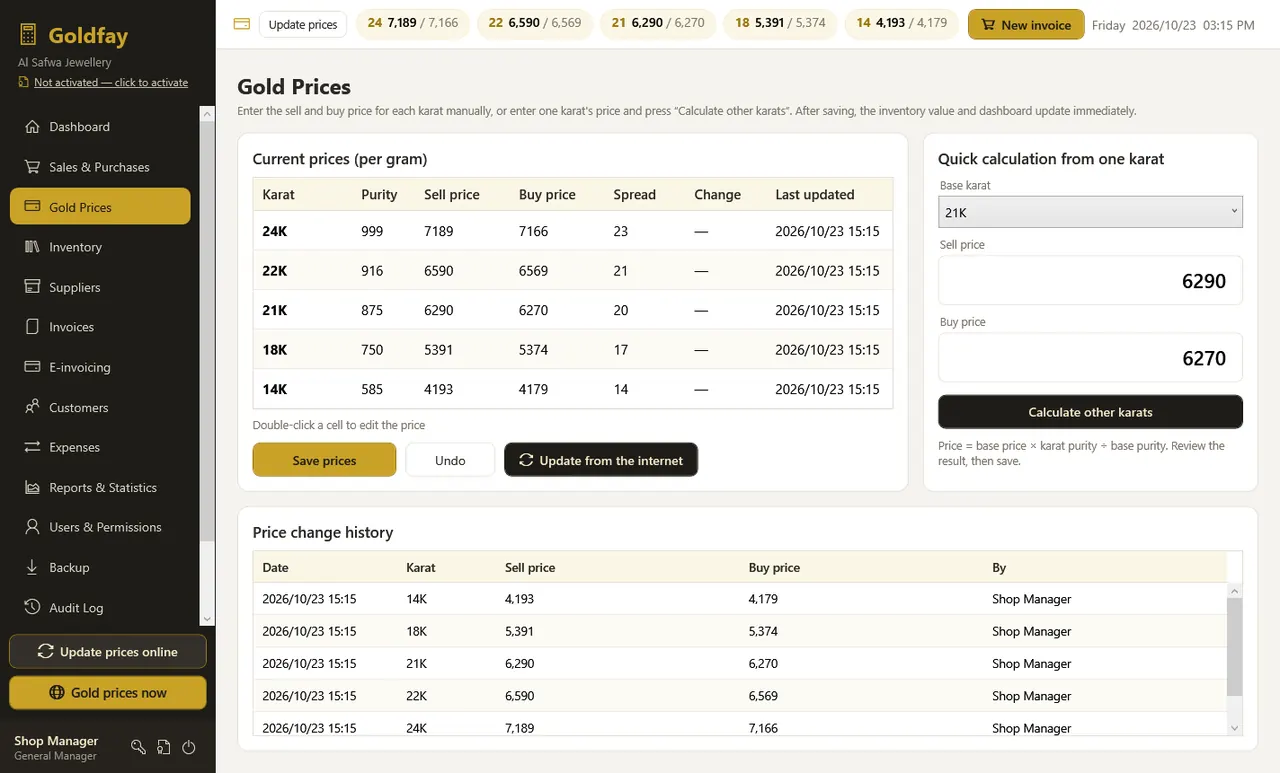
Task: Click the 14 karat price chip in top bar
Action: click(x=902, y=24)
